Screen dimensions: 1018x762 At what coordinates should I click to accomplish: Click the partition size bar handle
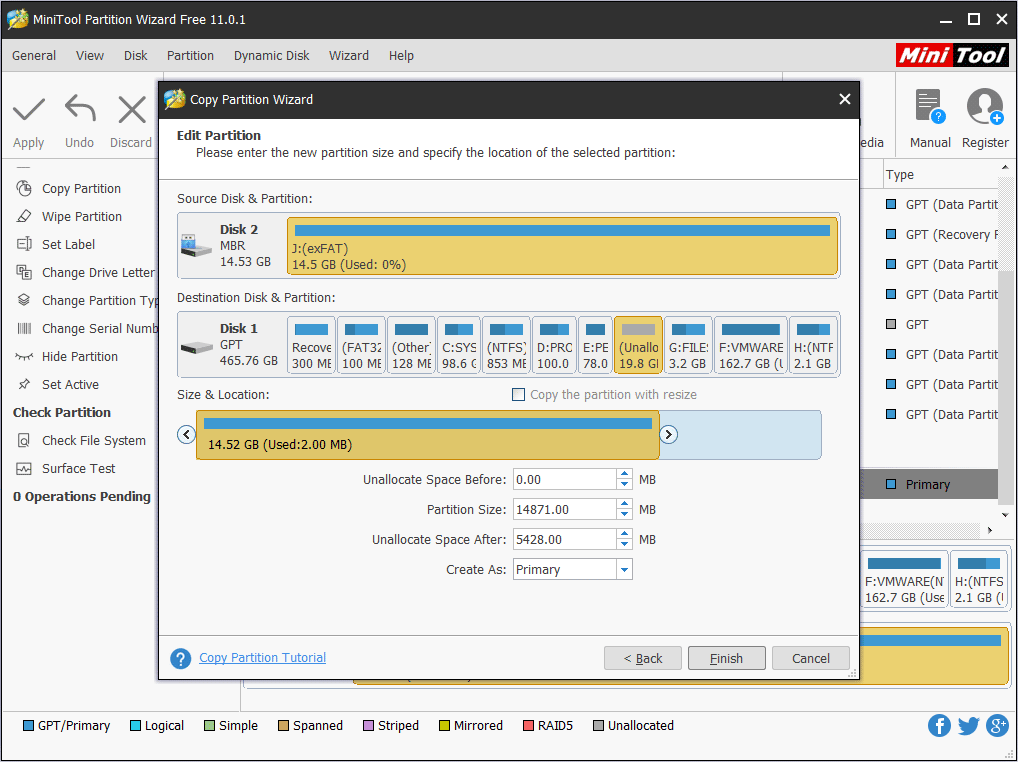coord(428,435)
